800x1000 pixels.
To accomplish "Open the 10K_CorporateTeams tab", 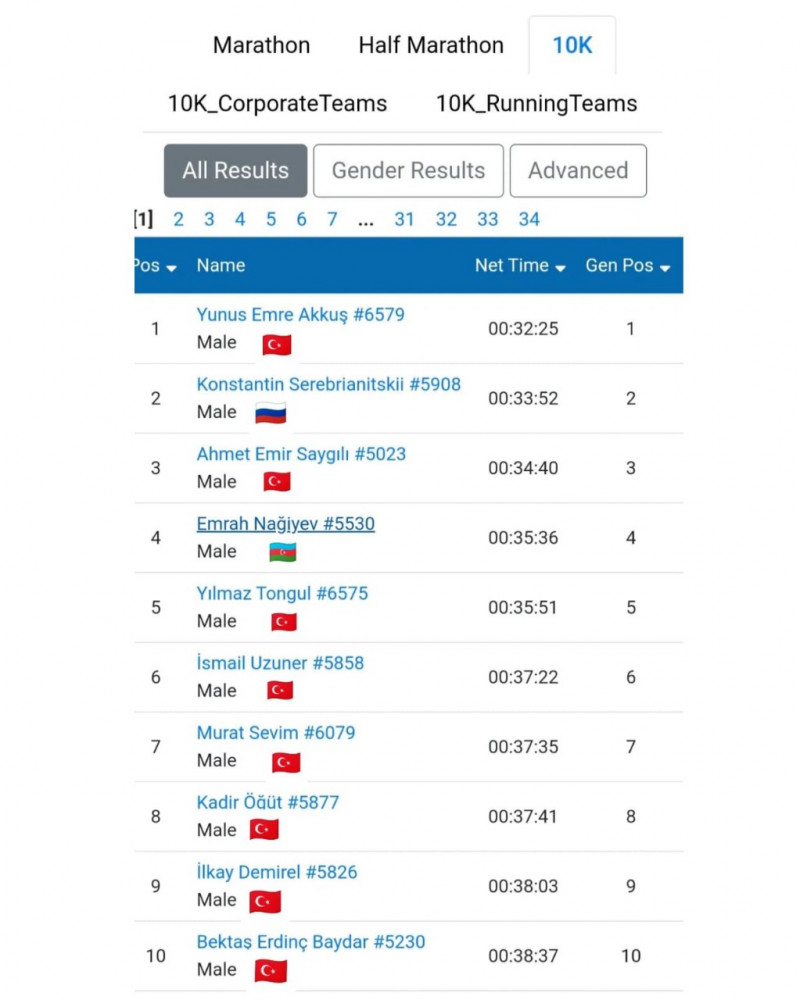I will coord(278,103).
